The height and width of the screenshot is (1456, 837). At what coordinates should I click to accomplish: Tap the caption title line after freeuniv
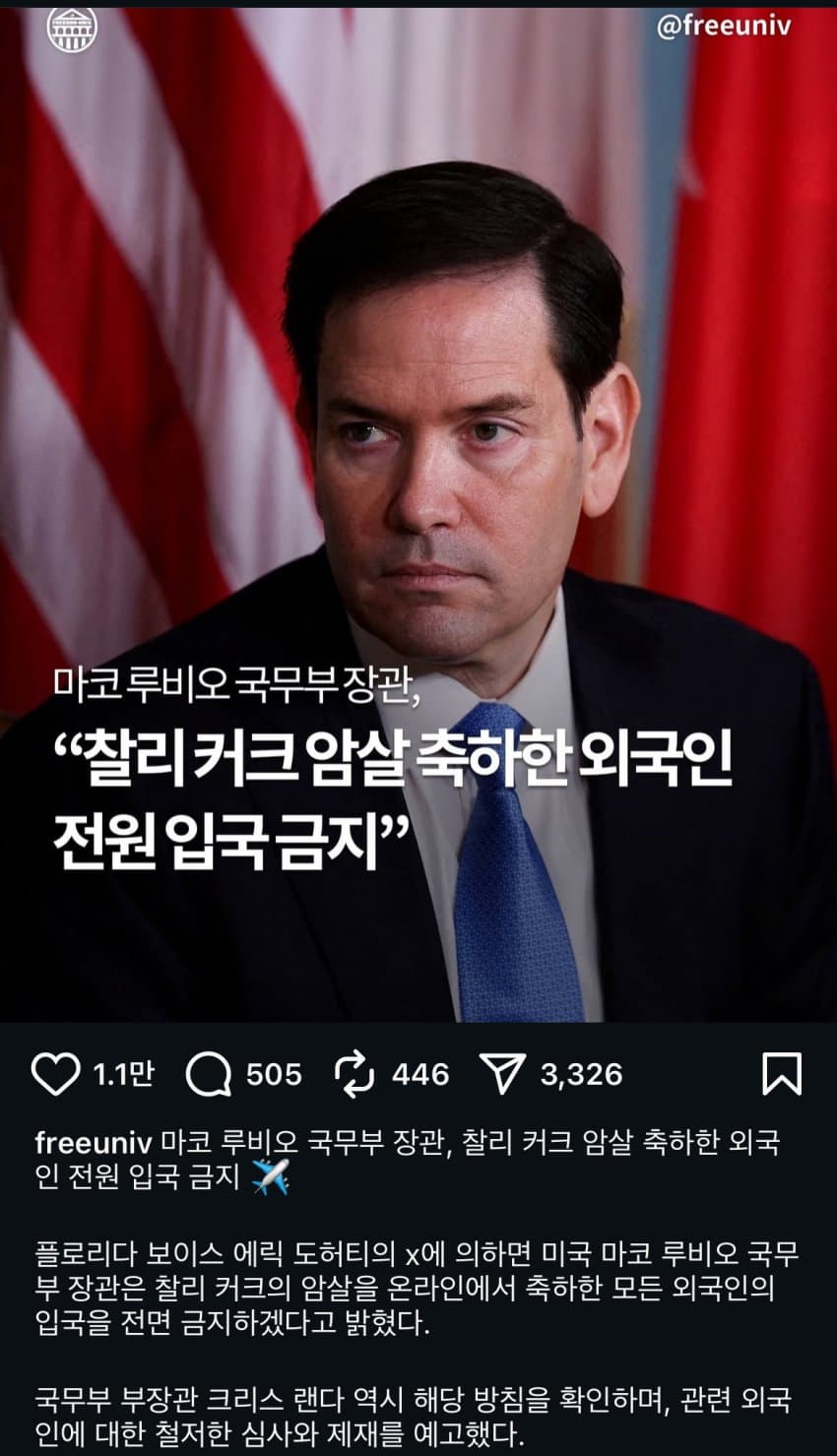pyautogui.click(x=407, y=1159)
